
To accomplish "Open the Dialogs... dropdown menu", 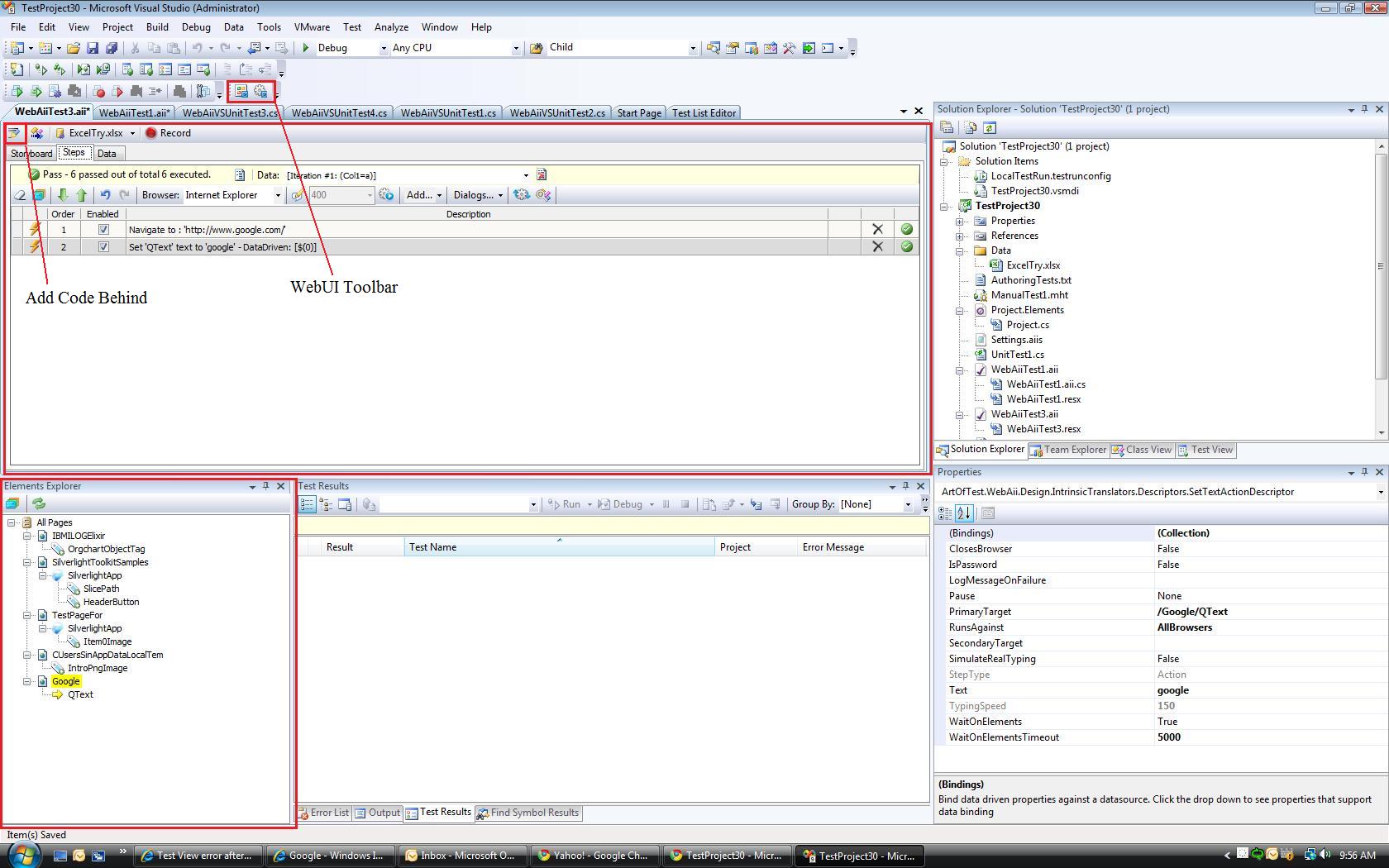I will pos(478,195).
